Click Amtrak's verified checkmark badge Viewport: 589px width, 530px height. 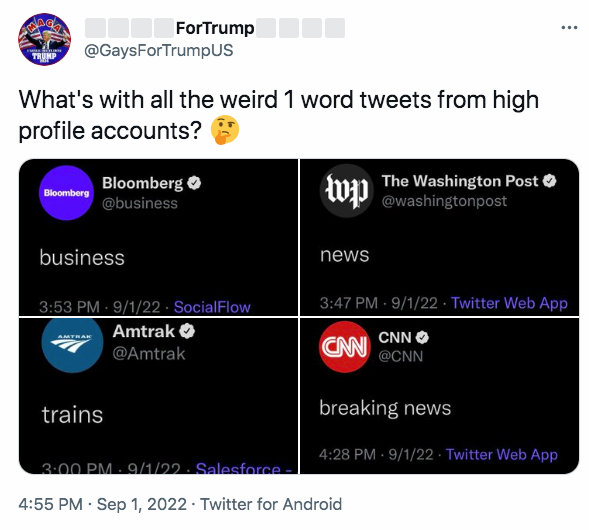187,331
